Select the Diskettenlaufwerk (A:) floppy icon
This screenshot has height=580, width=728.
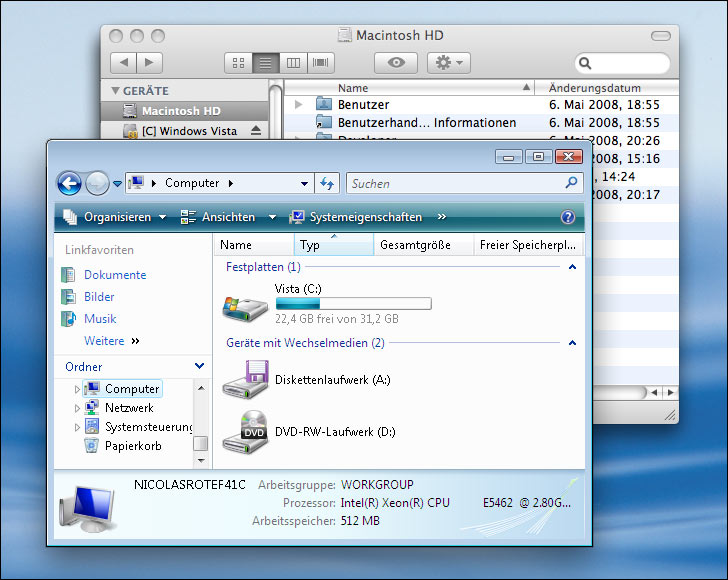[245, 379]
